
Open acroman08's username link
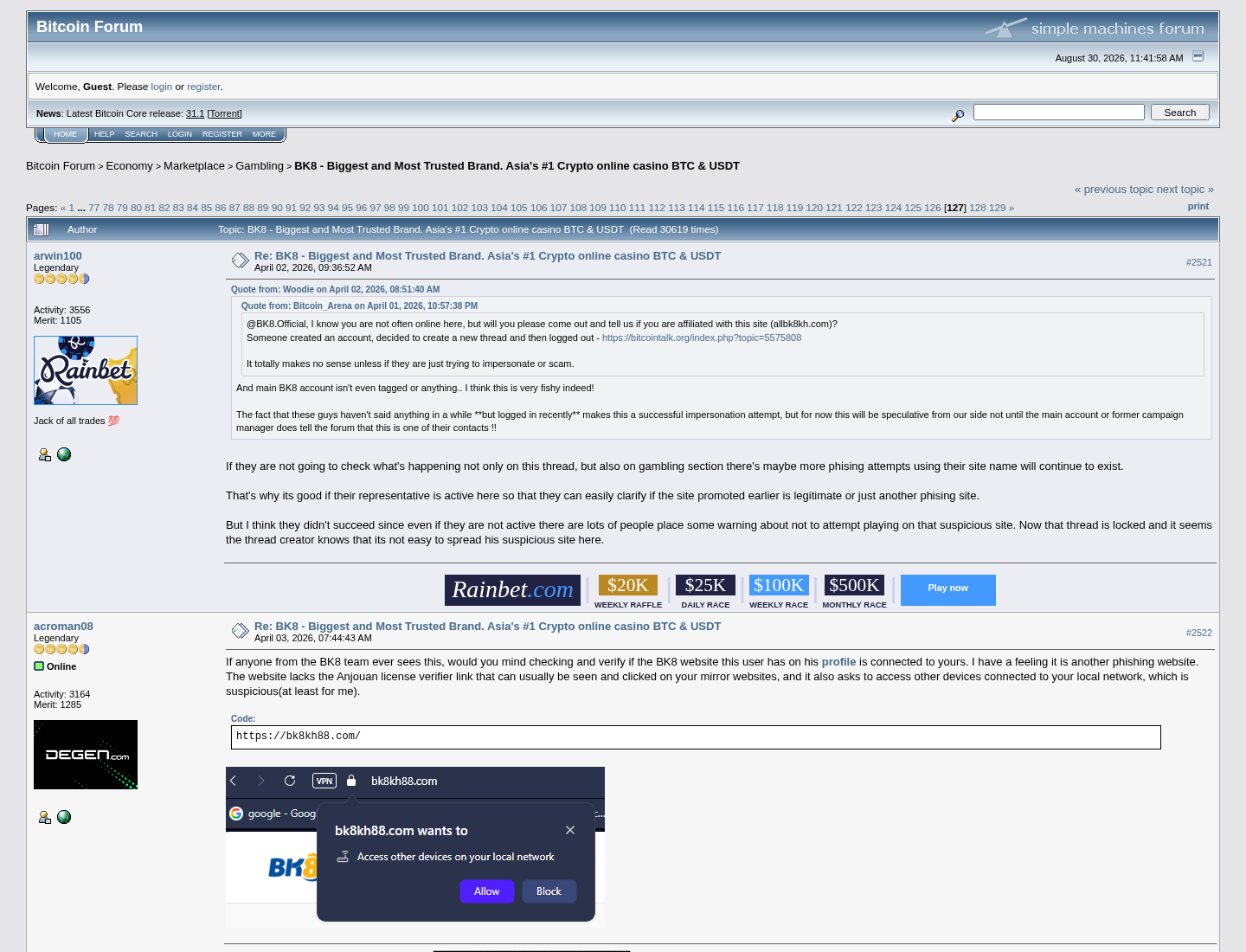point(63,627)
